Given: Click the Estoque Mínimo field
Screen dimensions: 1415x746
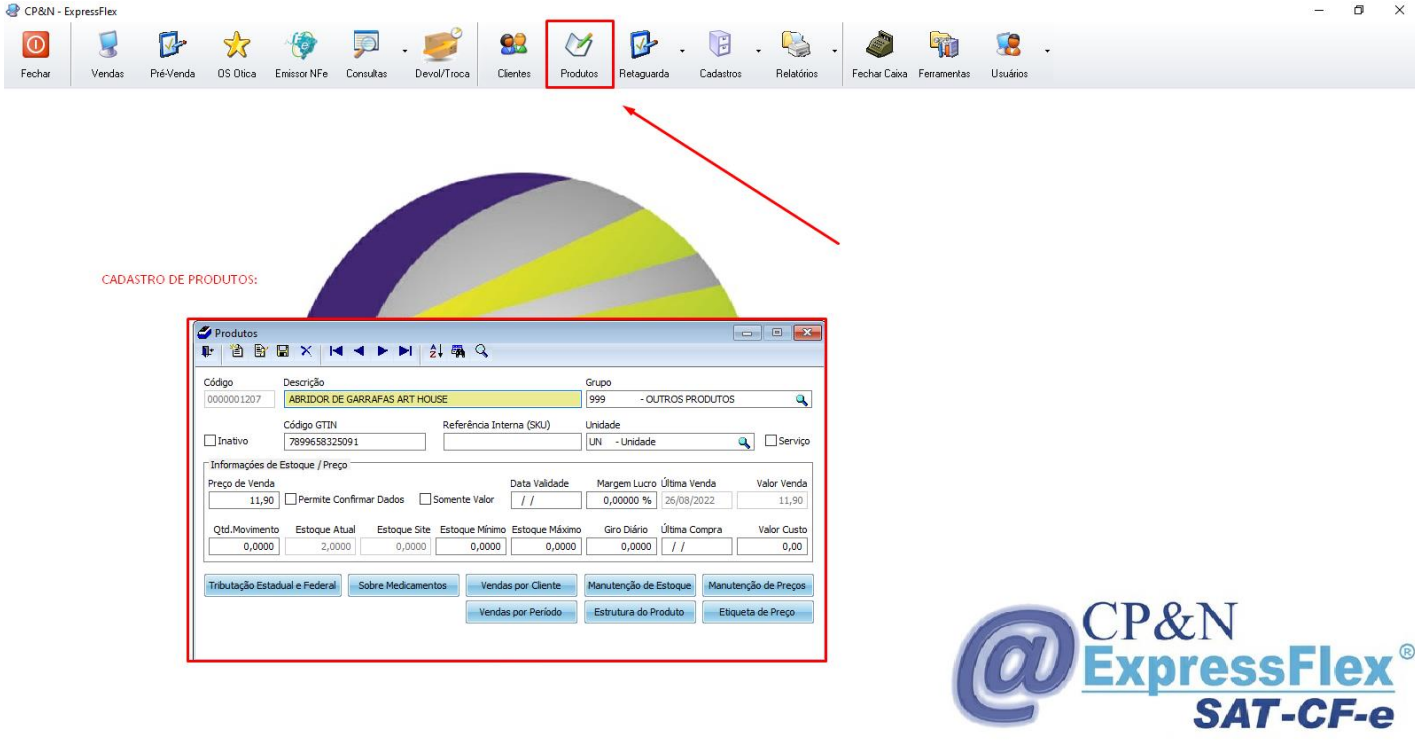Looking at the screenshot, I should coord(471,547).
